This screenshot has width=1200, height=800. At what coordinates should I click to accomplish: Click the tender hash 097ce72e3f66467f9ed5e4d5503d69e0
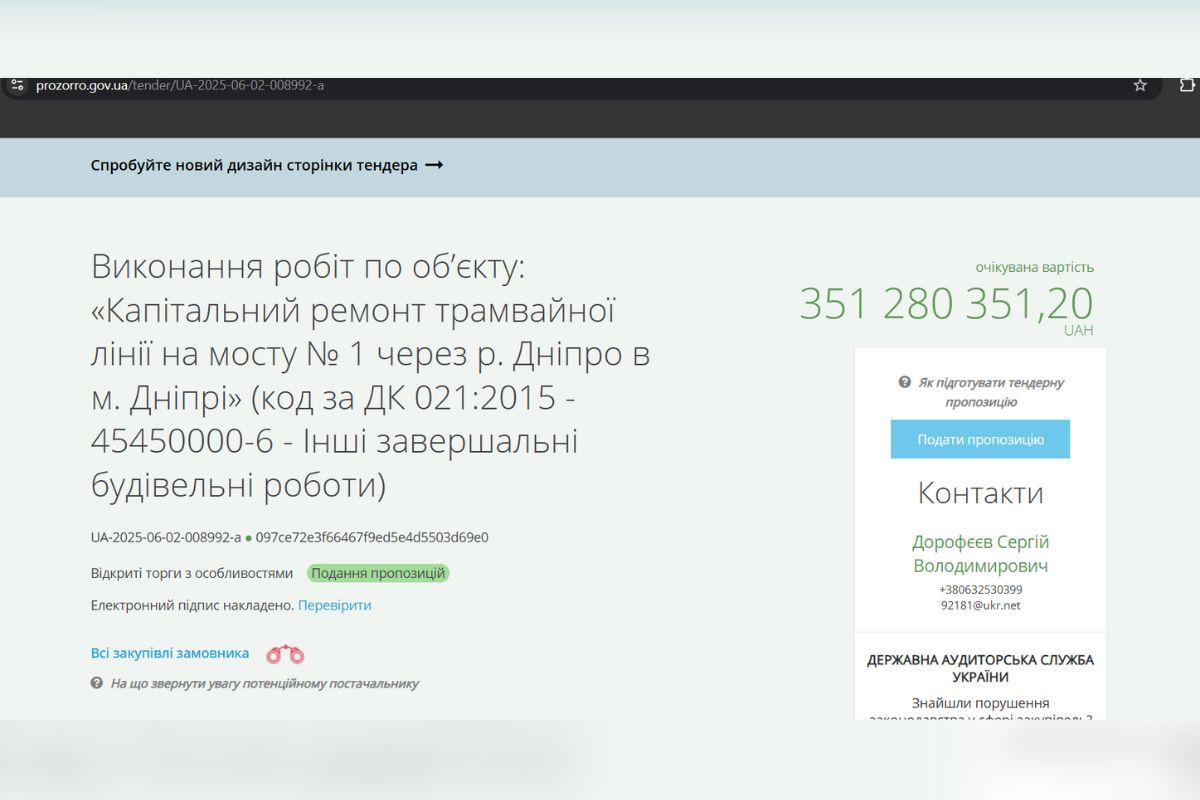point(372,537)
